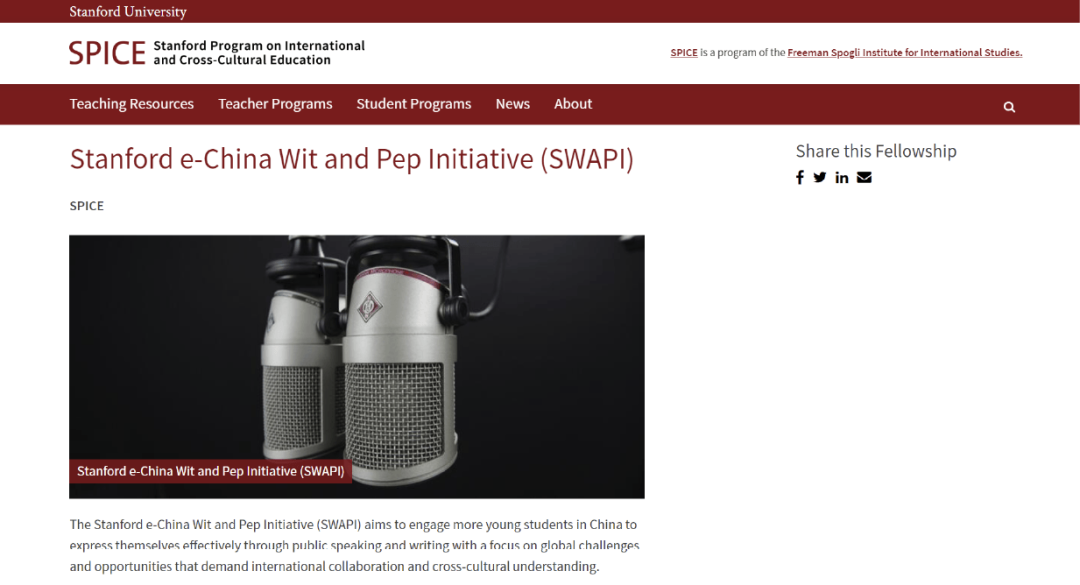1080x585 pixels.
Task: Click the SPICE label under the title
Action: (87, 206)
